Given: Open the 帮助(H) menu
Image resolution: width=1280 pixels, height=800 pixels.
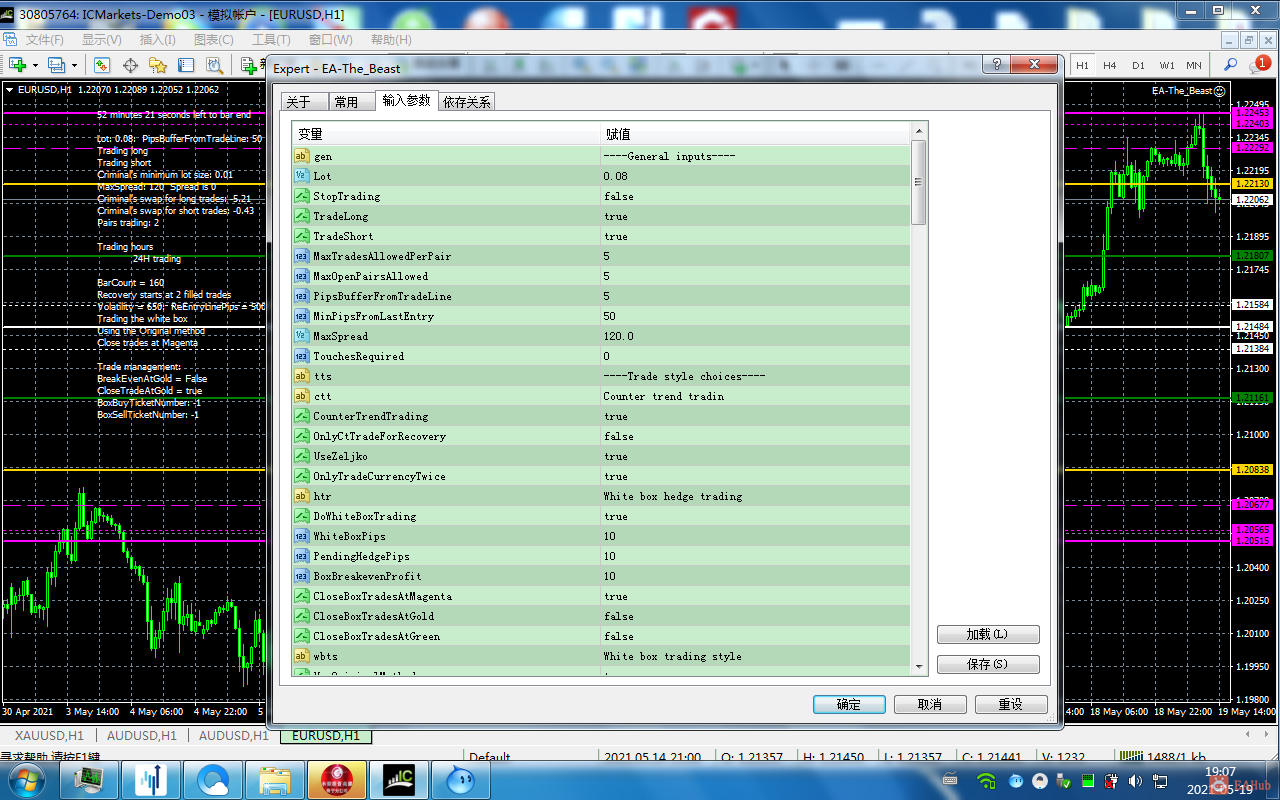Looking at the screenshot, I should point(391,40).
